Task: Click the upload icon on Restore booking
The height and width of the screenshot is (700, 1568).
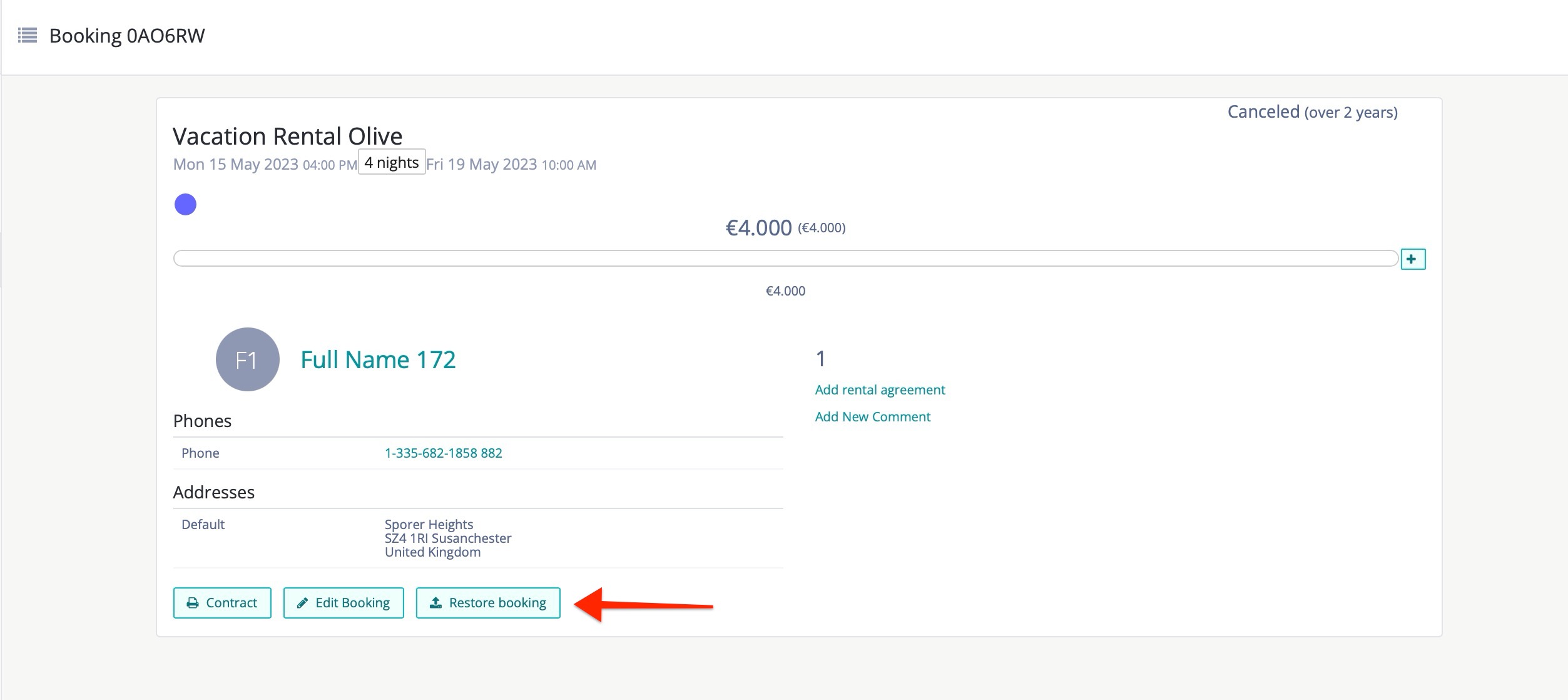Action: click(435, 602)
